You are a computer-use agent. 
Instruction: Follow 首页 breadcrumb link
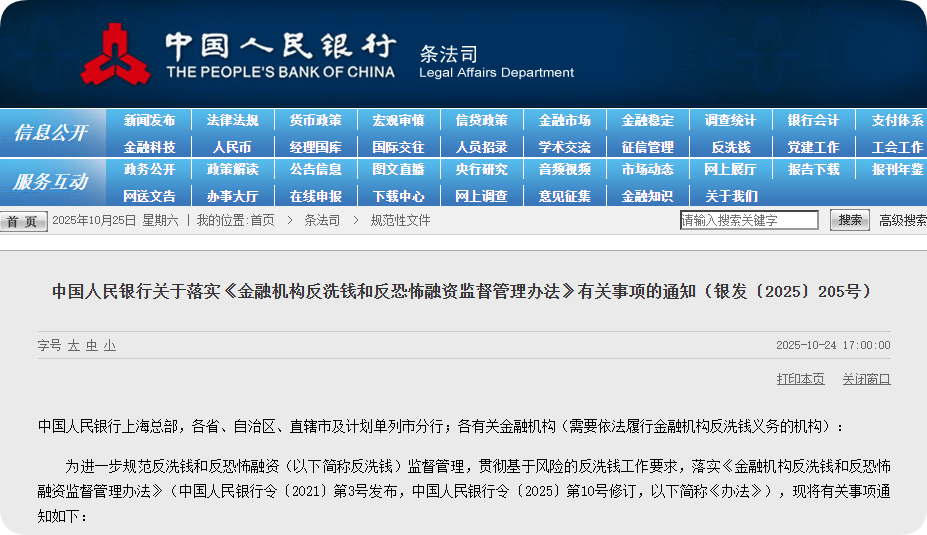point(262,221)
